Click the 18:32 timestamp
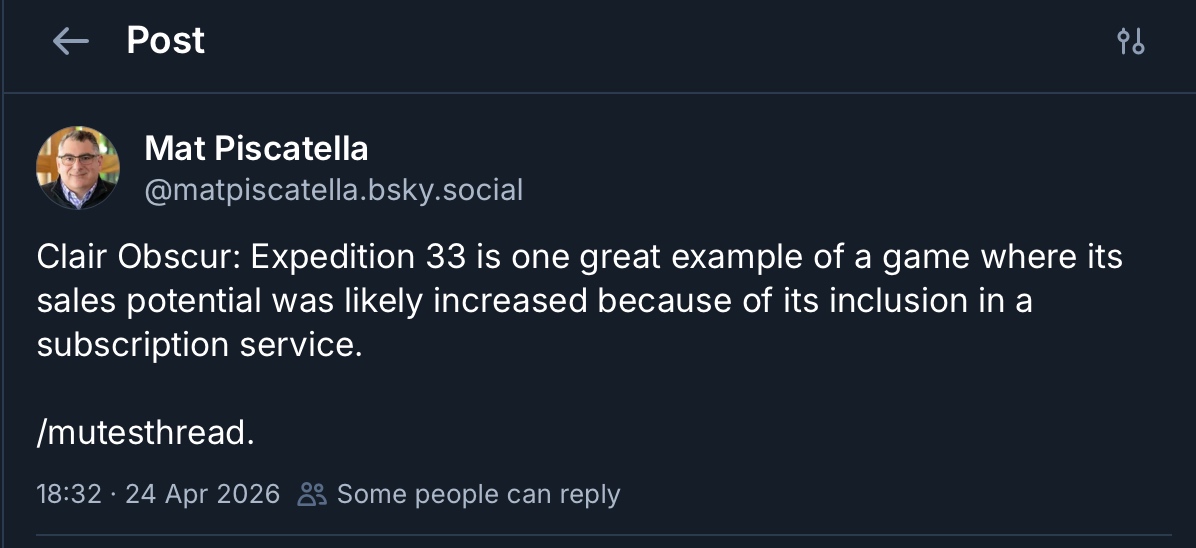 pyautogui.click(x=68, y=494)
